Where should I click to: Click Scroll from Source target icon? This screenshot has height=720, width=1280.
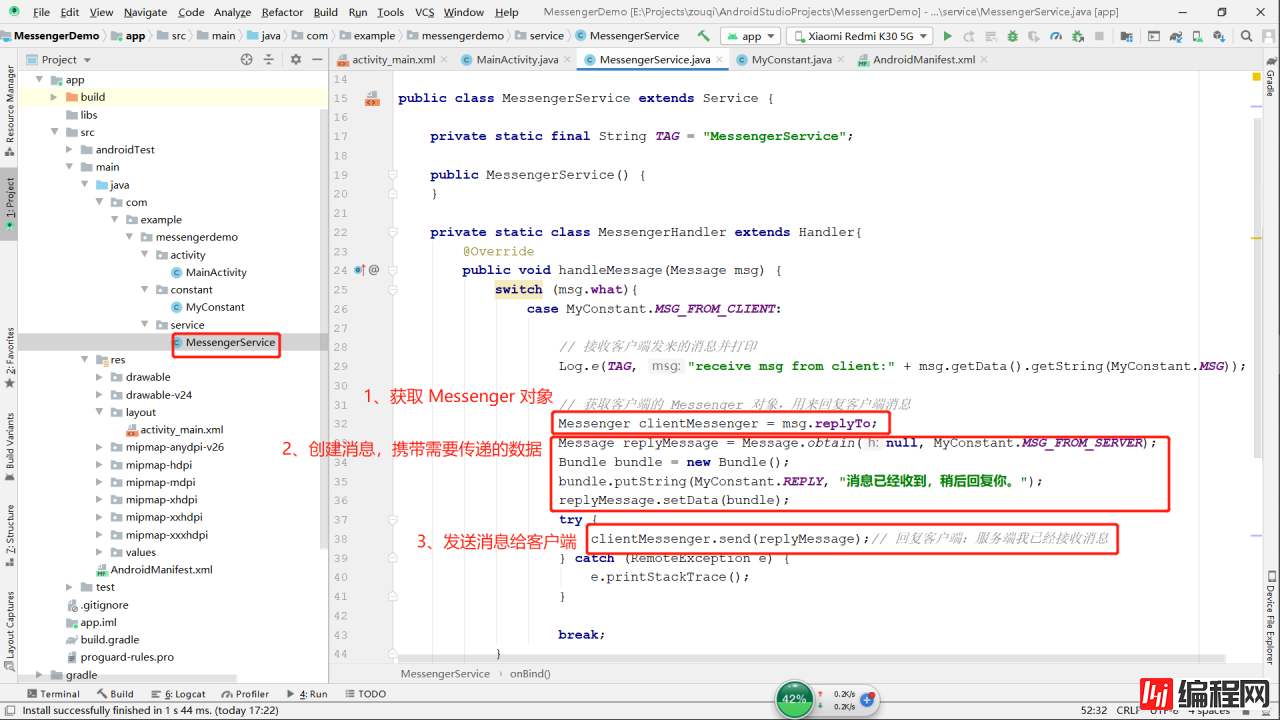tap(247, 59)
